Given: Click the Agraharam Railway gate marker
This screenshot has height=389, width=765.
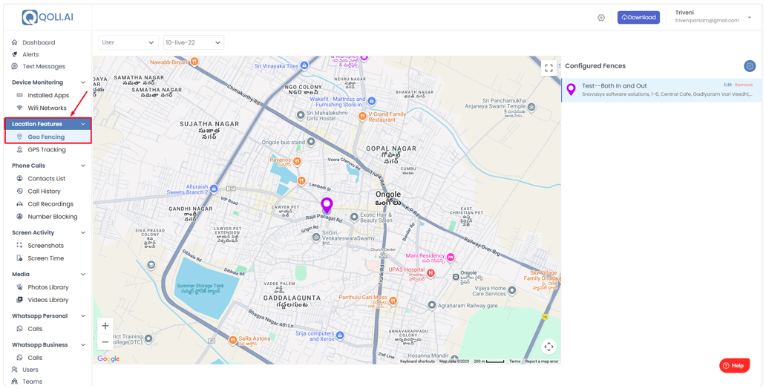Looking at the screenshot, I should pos(431,305).
